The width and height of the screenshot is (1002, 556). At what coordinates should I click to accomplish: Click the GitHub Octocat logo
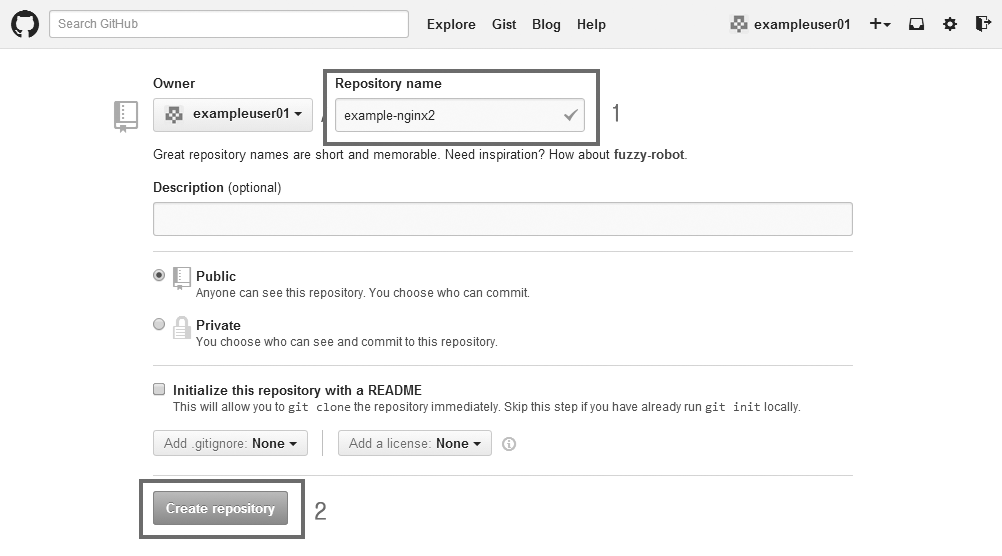coord(25,24)
